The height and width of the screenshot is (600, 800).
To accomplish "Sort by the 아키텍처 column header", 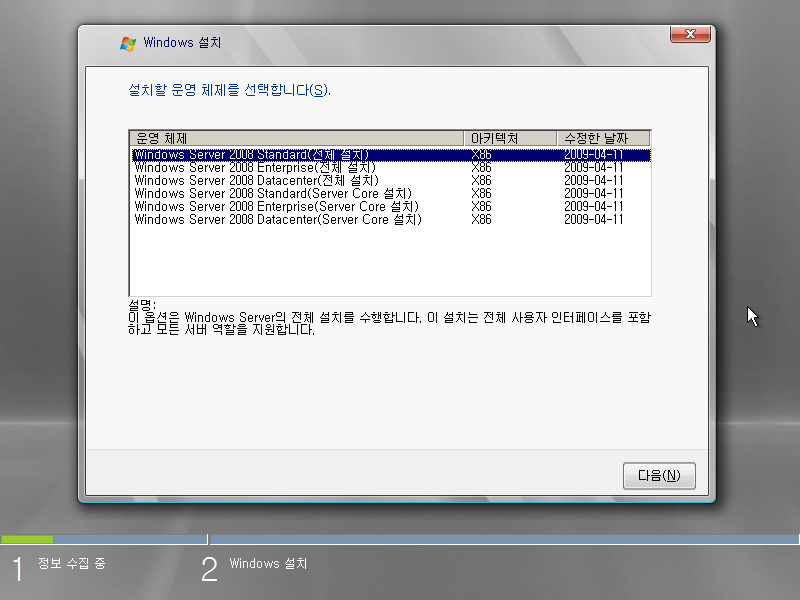I will click(x=510, y=138).
